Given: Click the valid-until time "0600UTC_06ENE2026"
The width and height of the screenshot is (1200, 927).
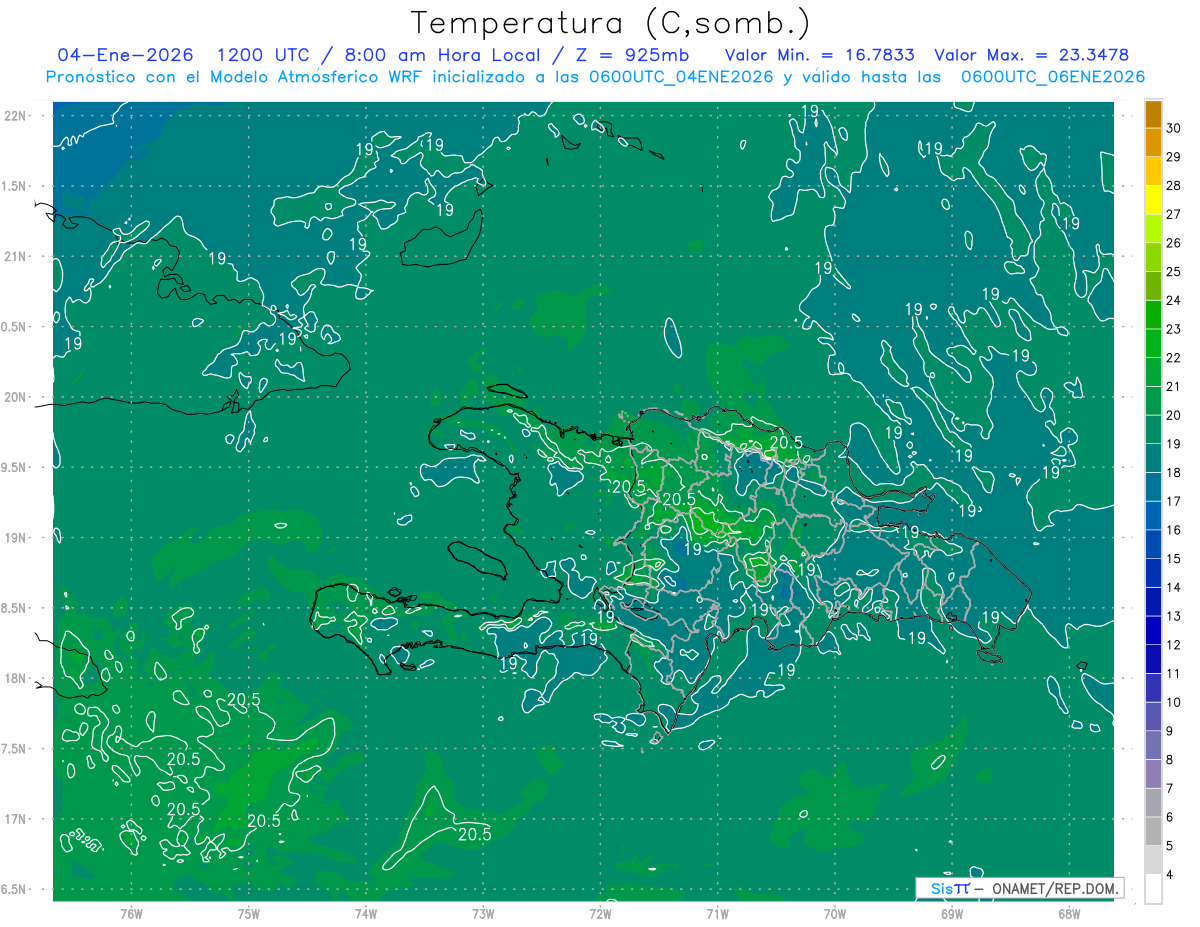Looking at the screenshot, I should click(x=1053, y=77).
